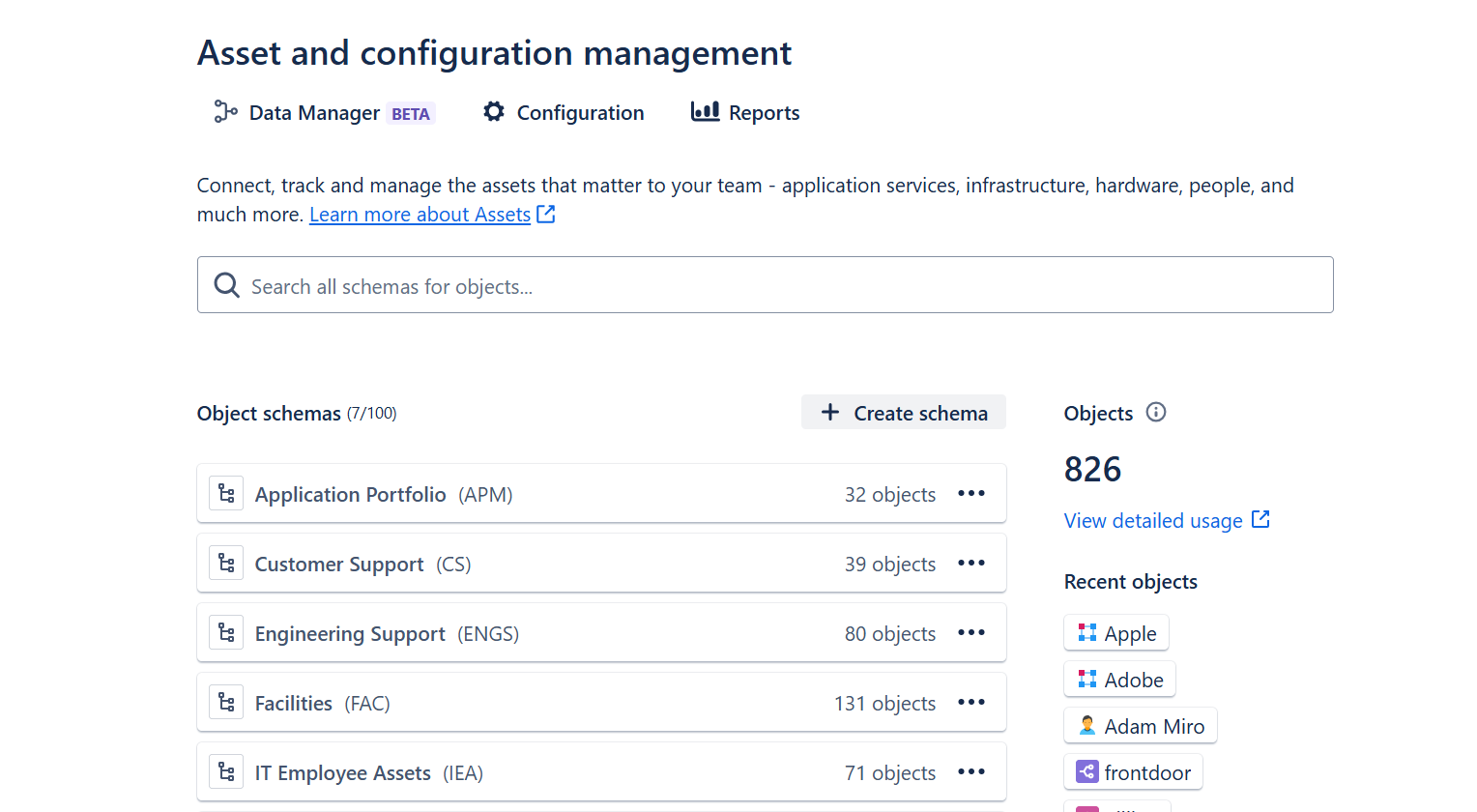The height and width of the screenshot is (812, 1477).
Task: Open the Learn more about Assets link
Action: pyautogui.click(x=420, y=215)
